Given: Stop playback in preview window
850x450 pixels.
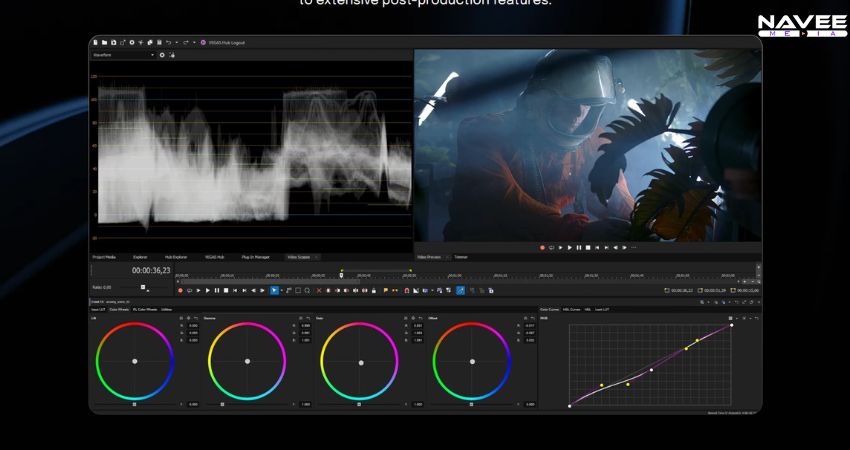Looking at the screenshot, I should tap(588, 248).
